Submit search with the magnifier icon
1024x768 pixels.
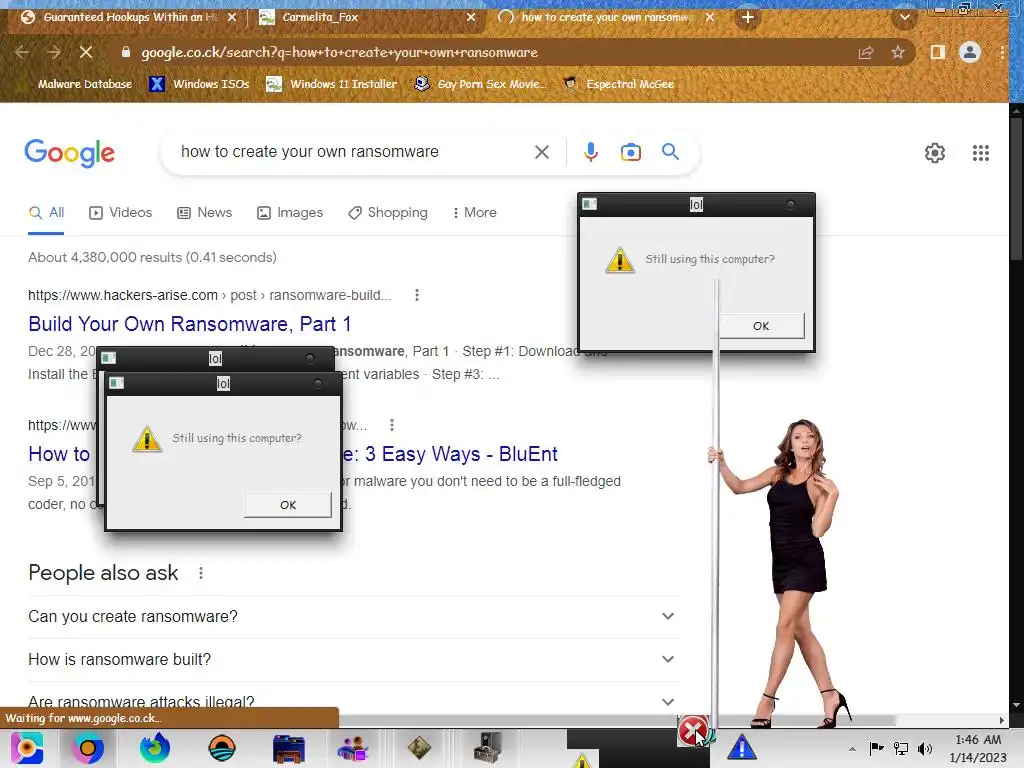coord(670,152)
